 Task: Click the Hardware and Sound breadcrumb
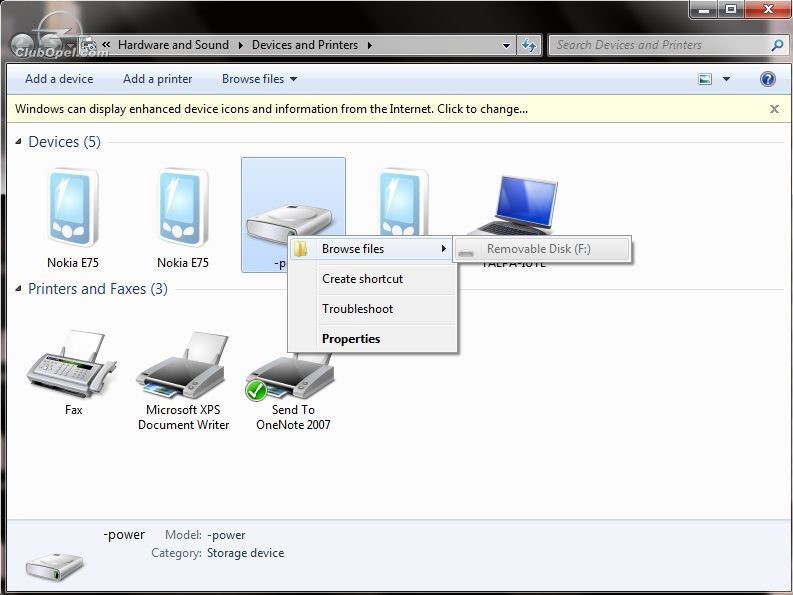pos(173,45)
